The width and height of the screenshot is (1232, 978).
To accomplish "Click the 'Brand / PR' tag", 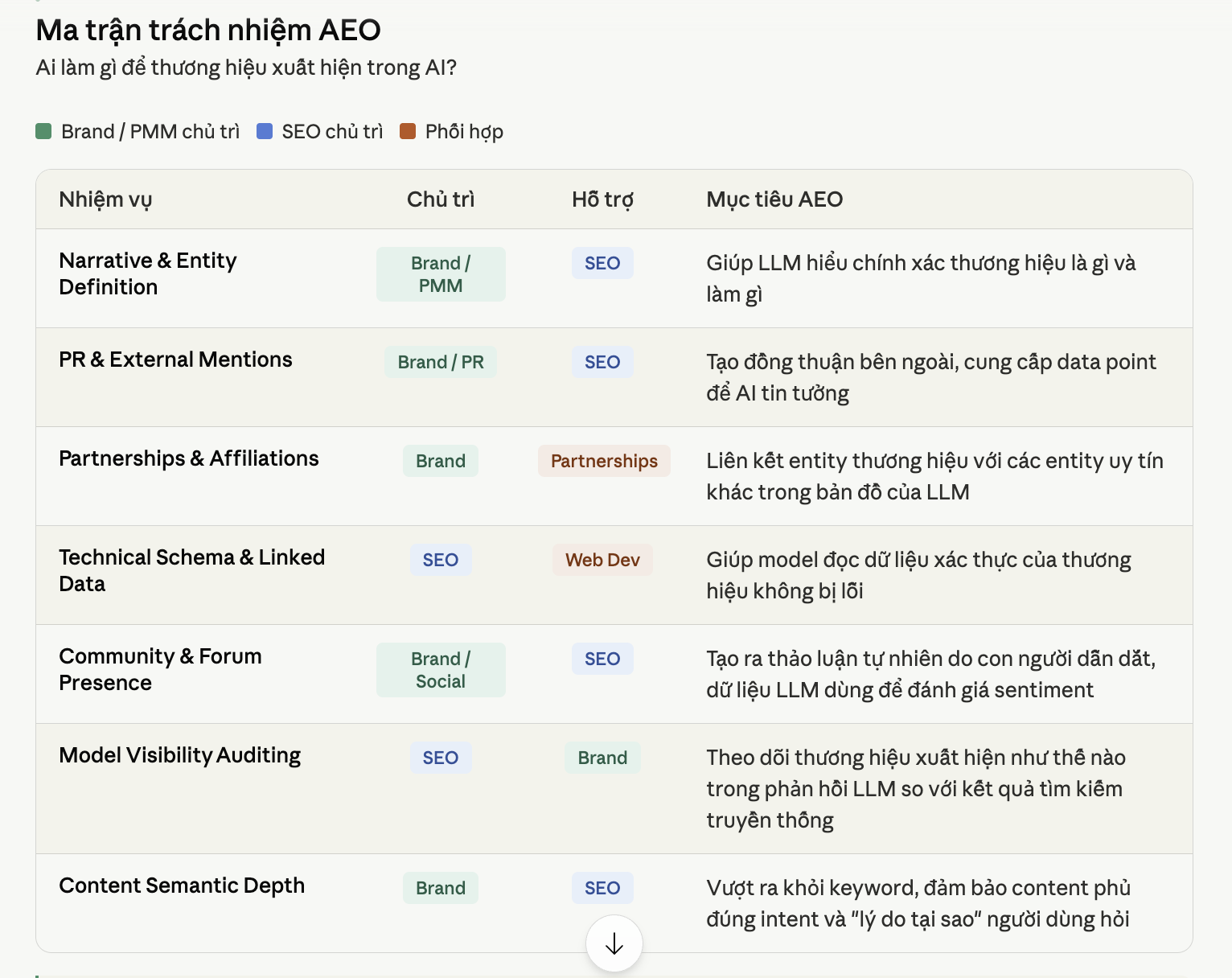I will (441, 362).
